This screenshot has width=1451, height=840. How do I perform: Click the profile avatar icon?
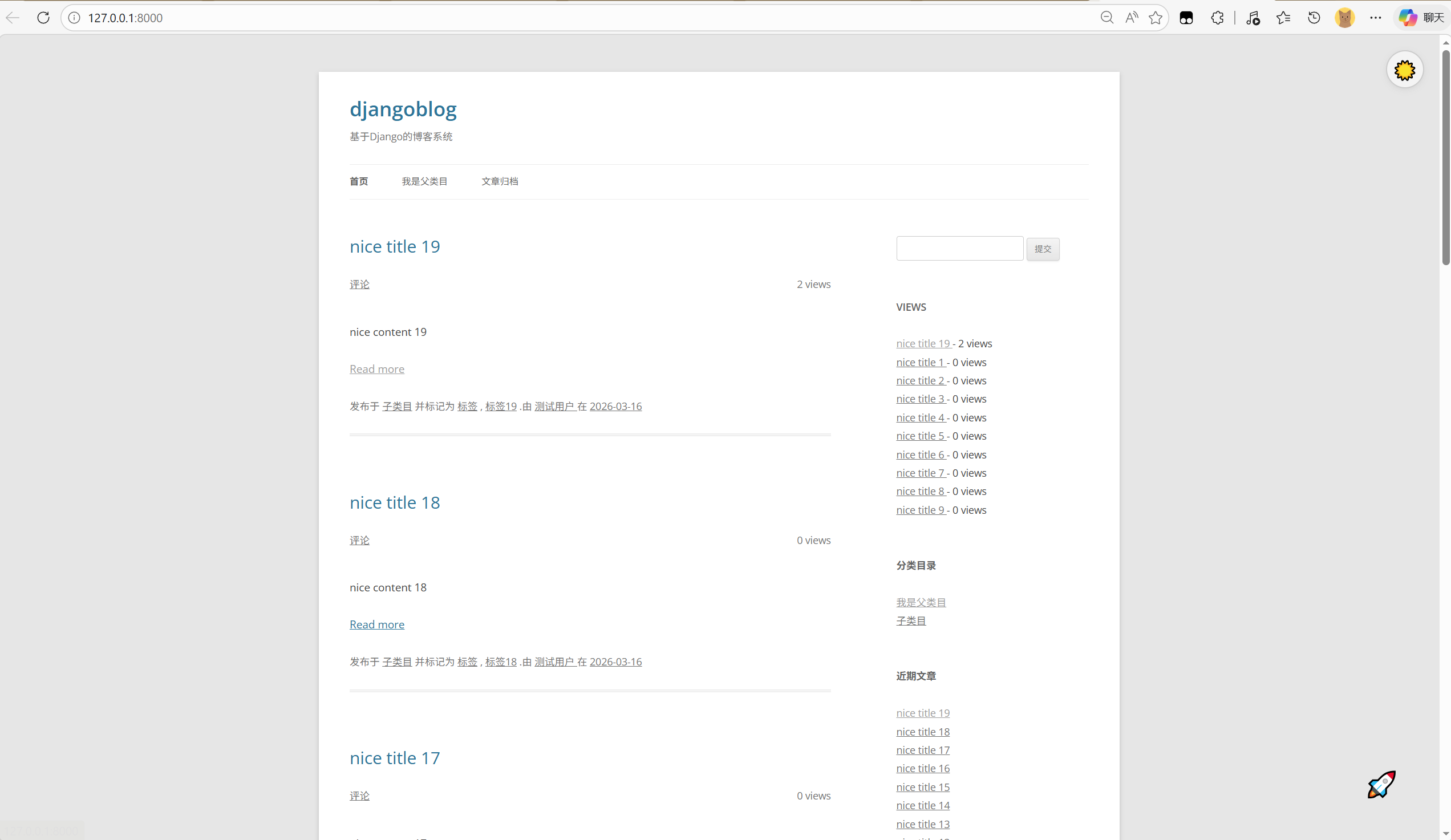(x=1344, y=18)
